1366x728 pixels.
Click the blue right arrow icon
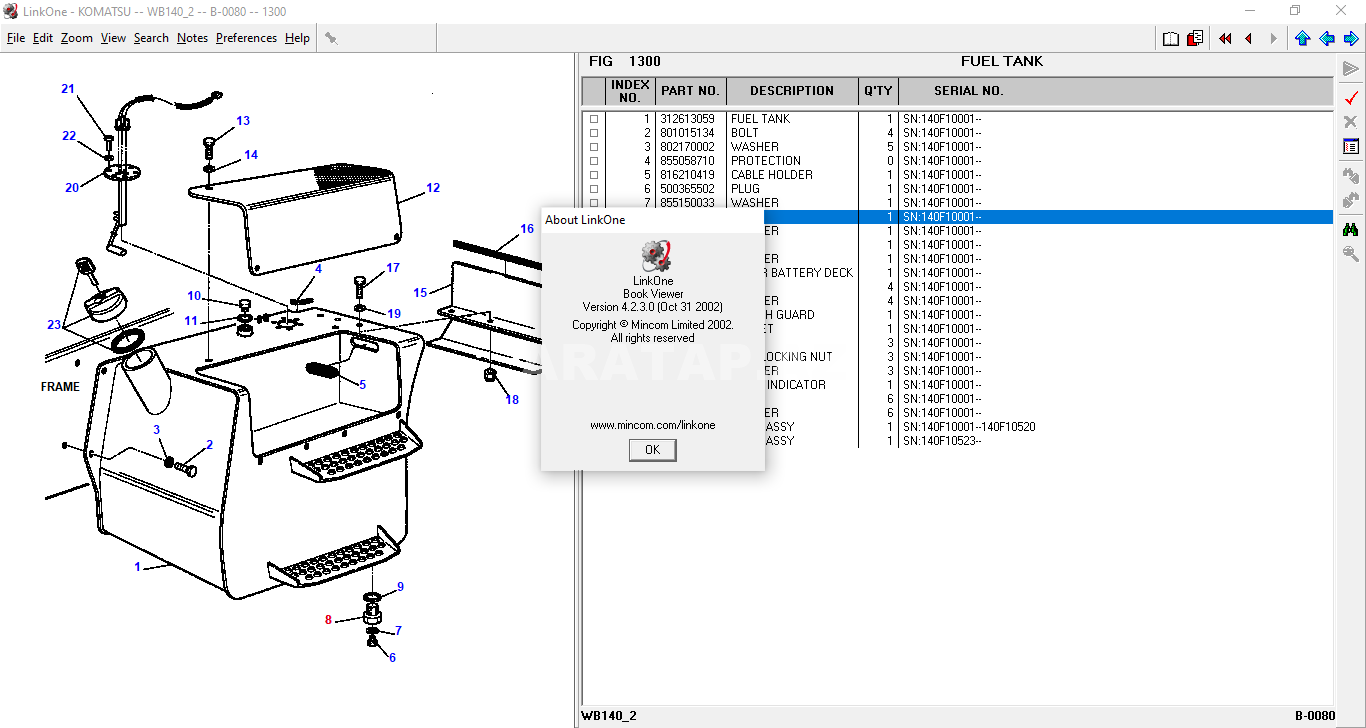pyautogui.click(x=1351, y=38)
